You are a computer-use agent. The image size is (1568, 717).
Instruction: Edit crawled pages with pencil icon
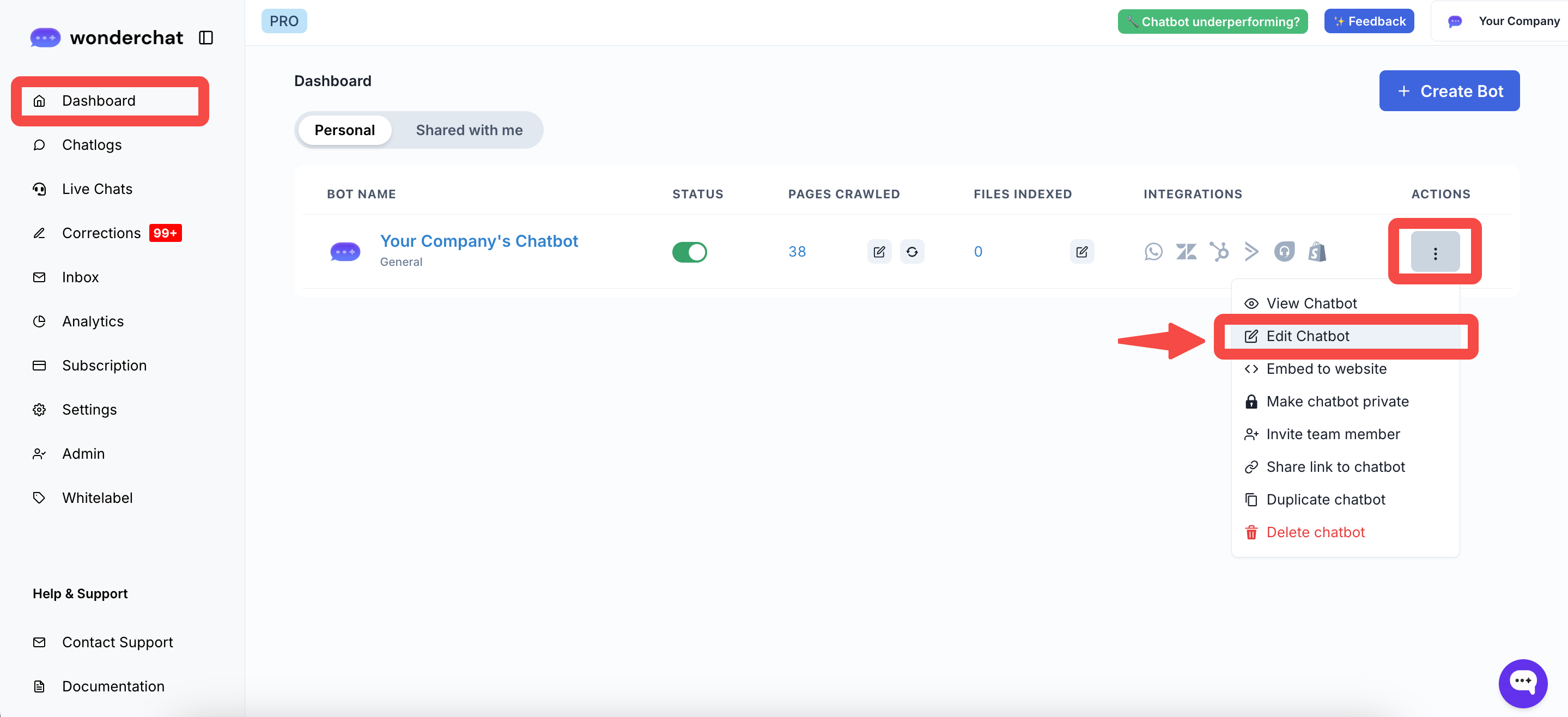pos(879,251)
